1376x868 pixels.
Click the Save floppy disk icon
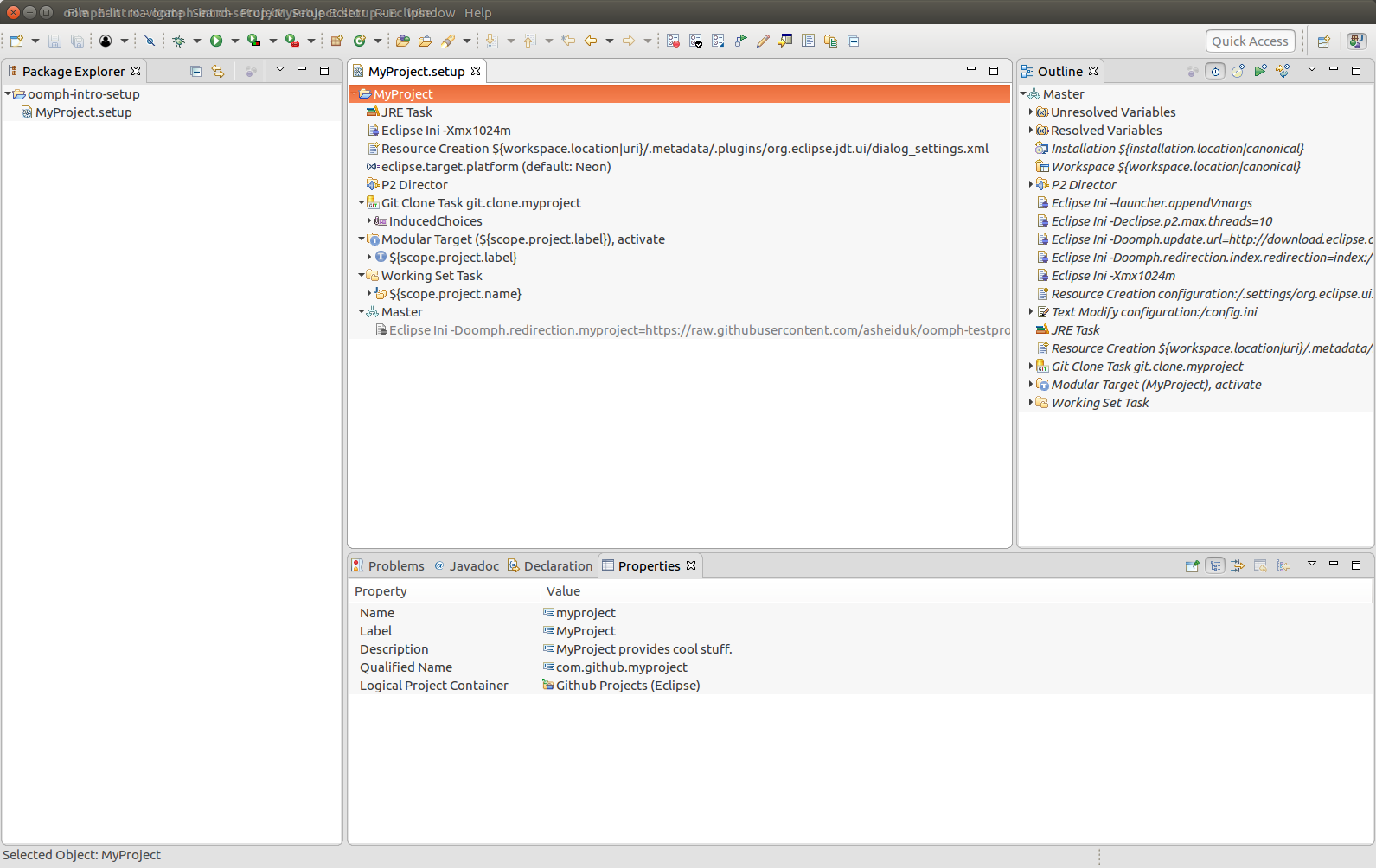coord(54,41)
